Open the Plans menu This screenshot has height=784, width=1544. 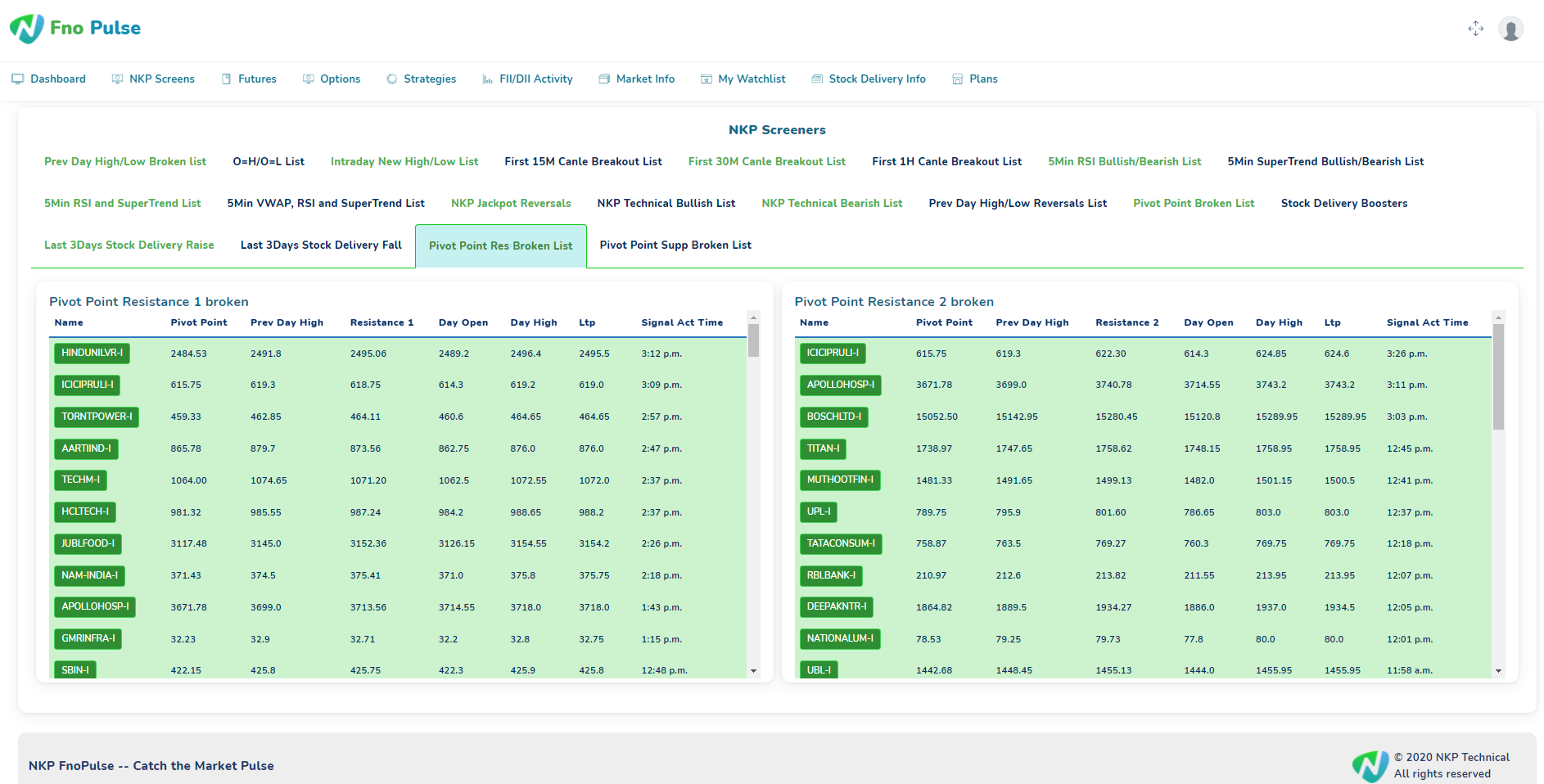(975, 79)
